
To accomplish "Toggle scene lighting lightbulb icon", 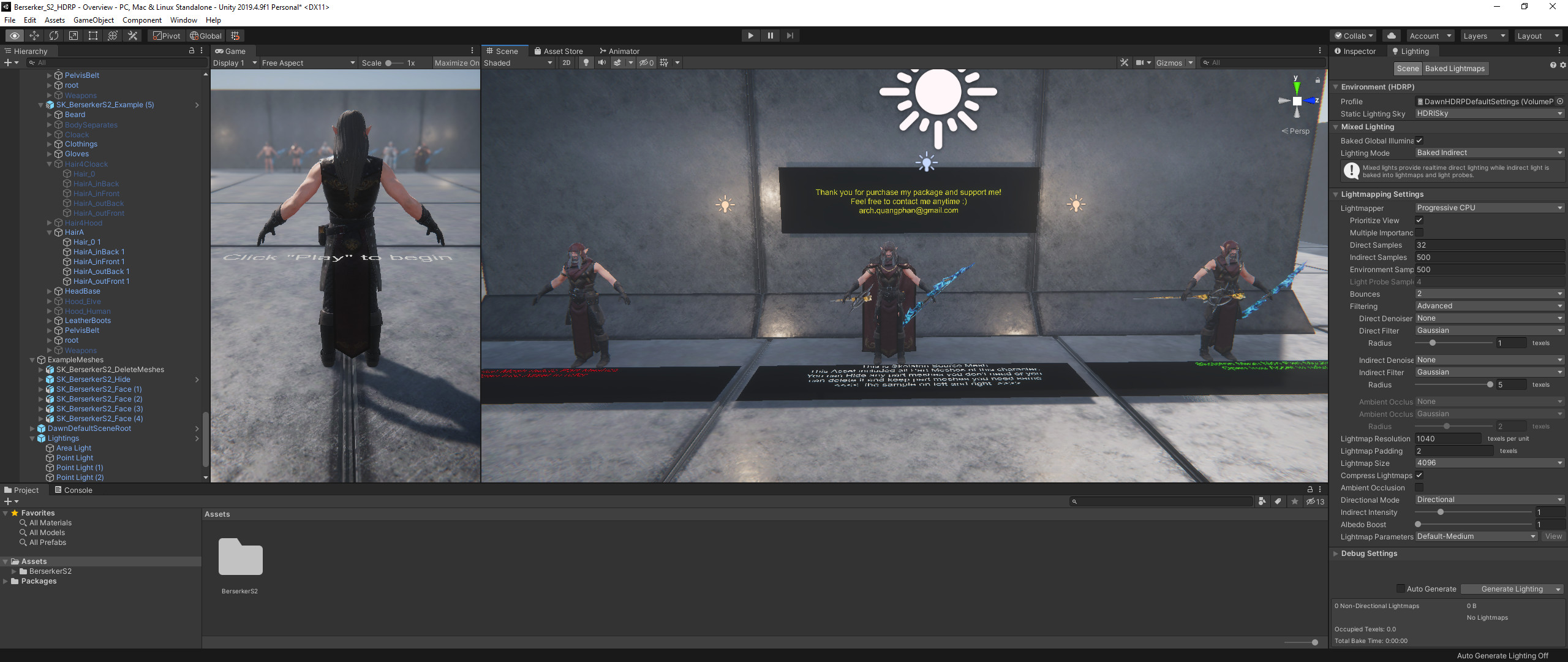I will coord(586,63).
